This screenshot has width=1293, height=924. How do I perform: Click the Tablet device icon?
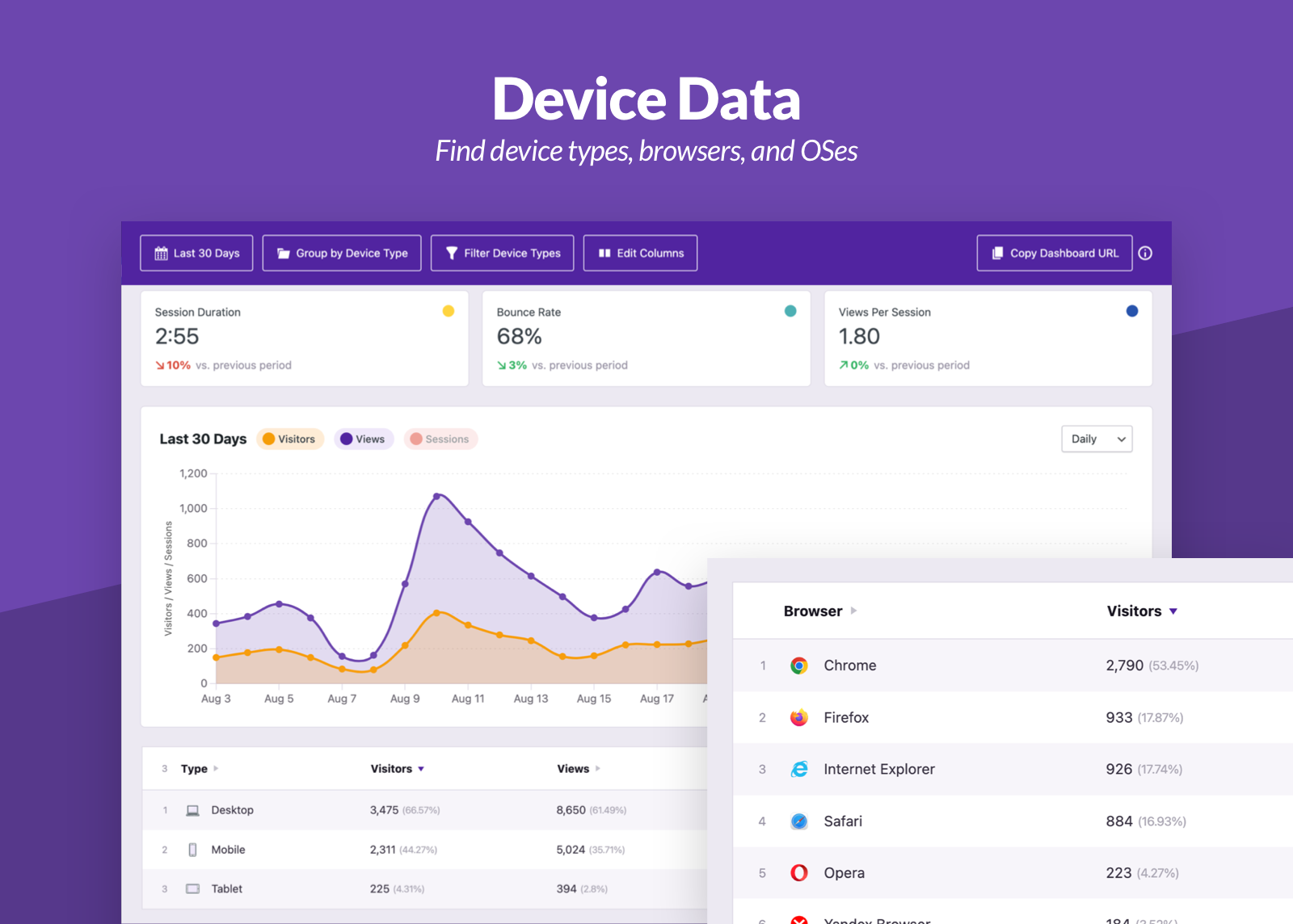click(192, 888)
